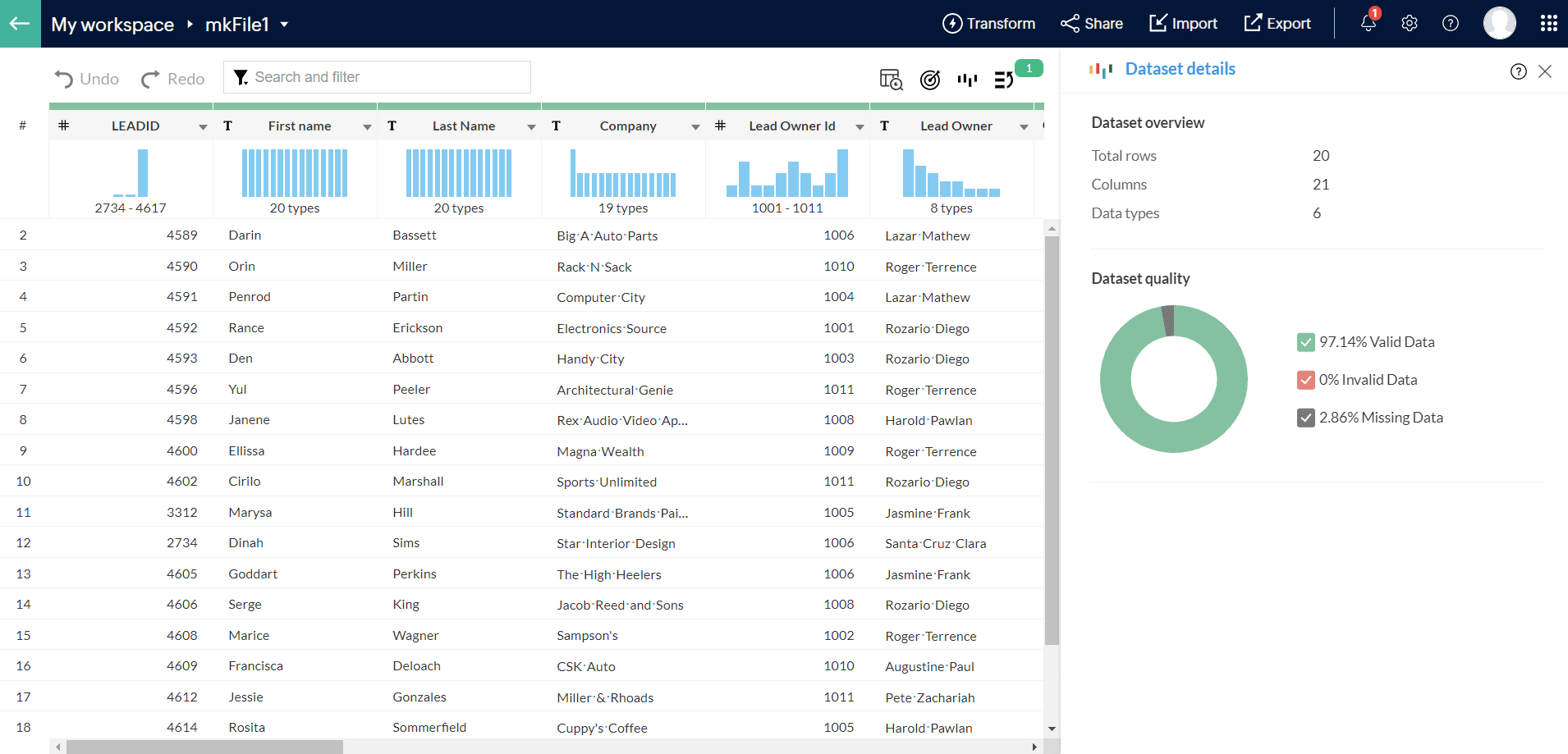This screenshot has height=754, width=1568.
Task: Click the Undo button
Action: (87, 79)
